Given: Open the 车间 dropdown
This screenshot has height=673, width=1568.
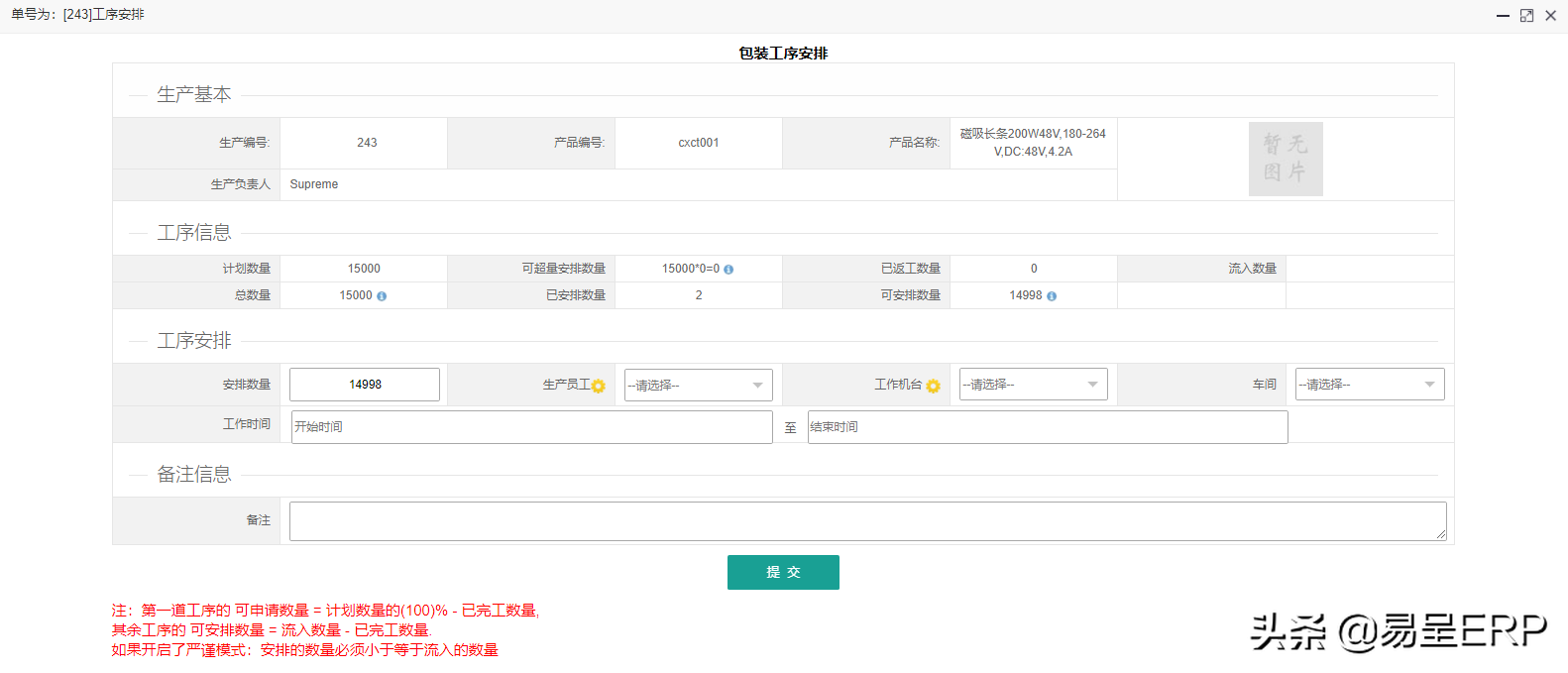Looking at the screenshot, I should [1370, 385].
